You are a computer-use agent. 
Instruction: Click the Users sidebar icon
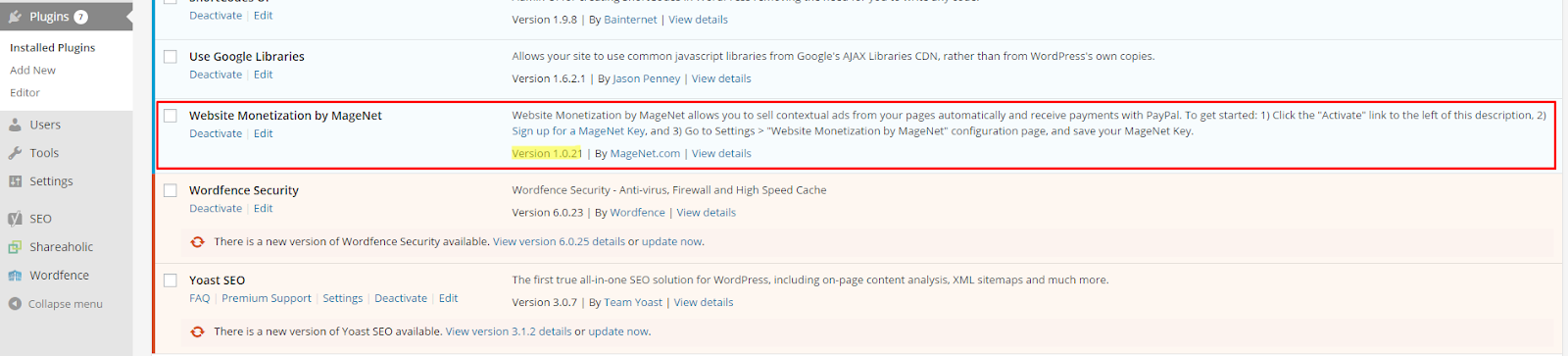(16, 125)
